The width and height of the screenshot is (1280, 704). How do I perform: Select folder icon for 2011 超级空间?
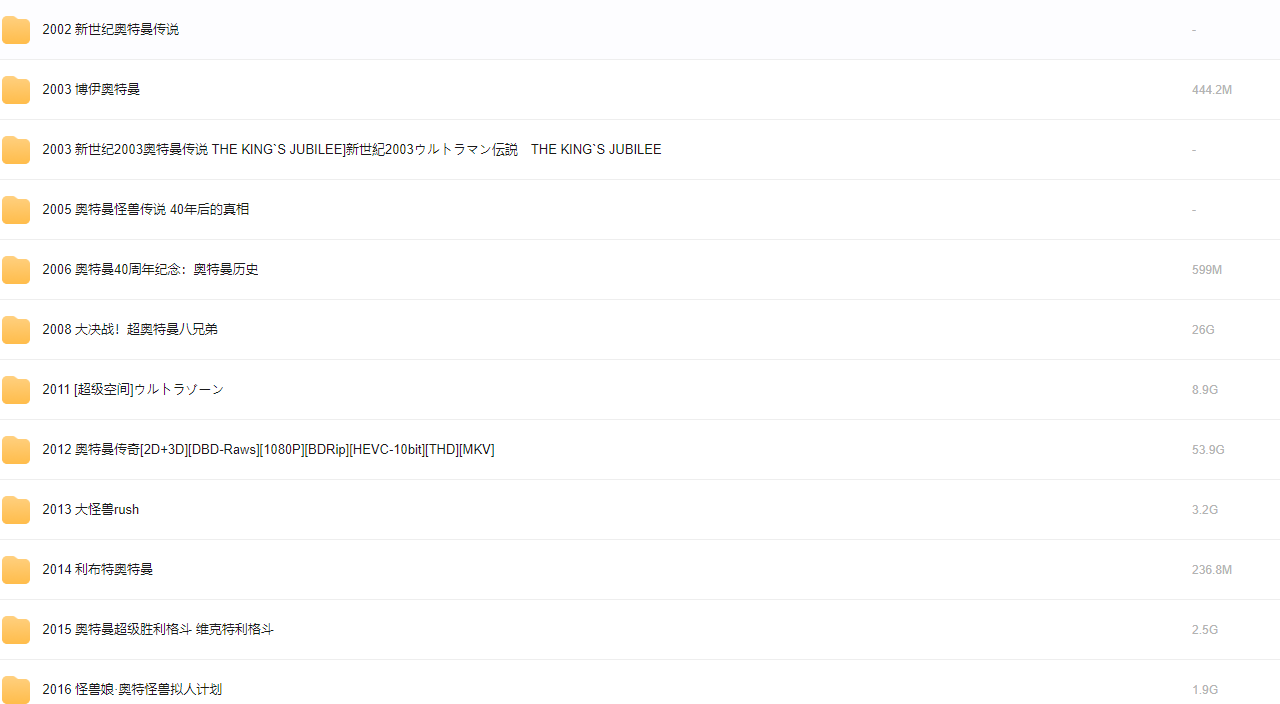tap(16, 390)
